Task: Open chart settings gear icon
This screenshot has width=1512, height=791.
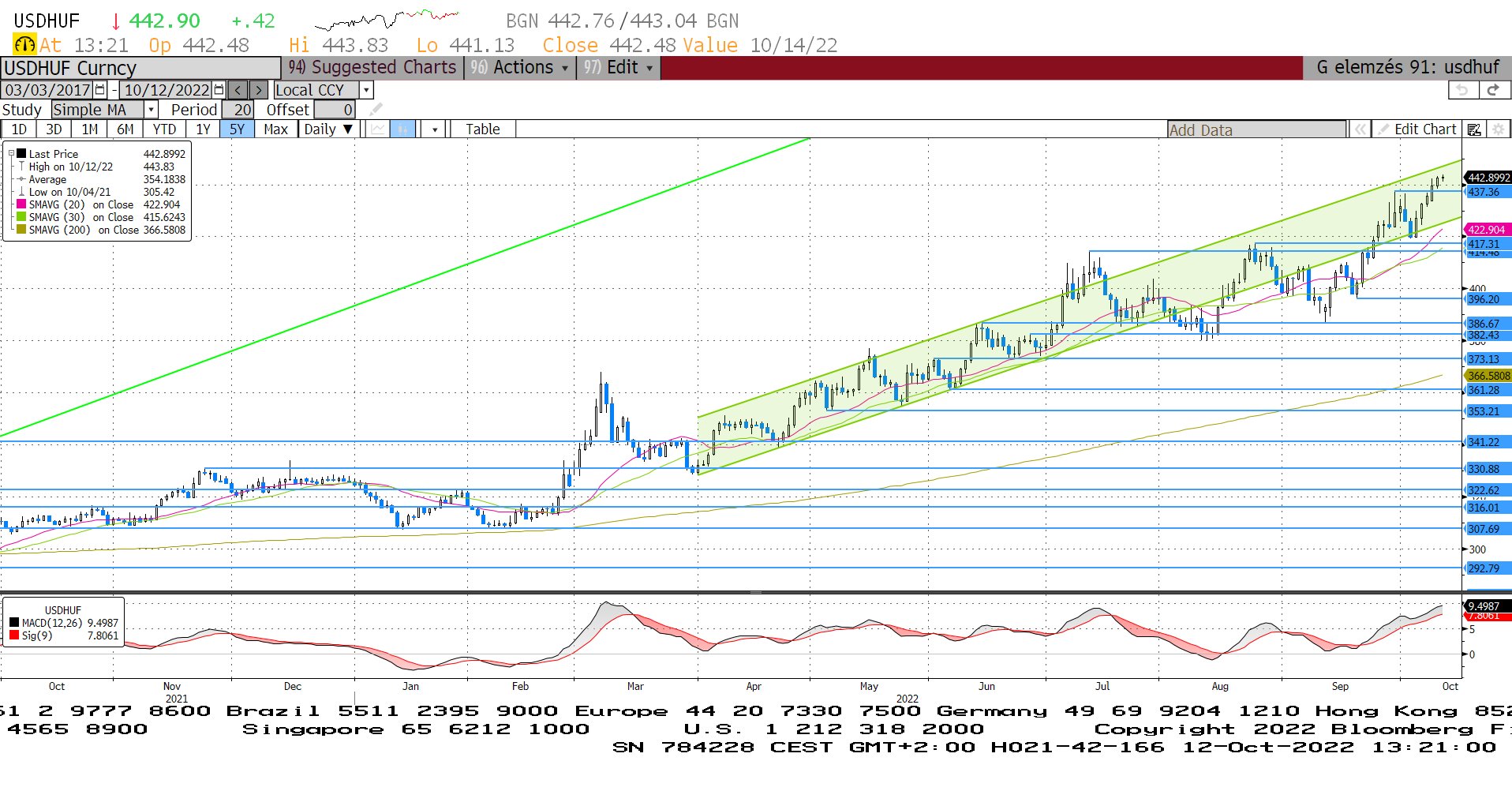Action: pos(1499,129)
